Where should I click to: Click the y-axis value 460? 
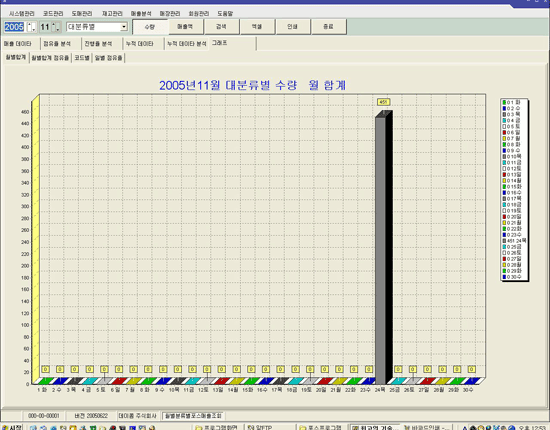click(25, 112)
